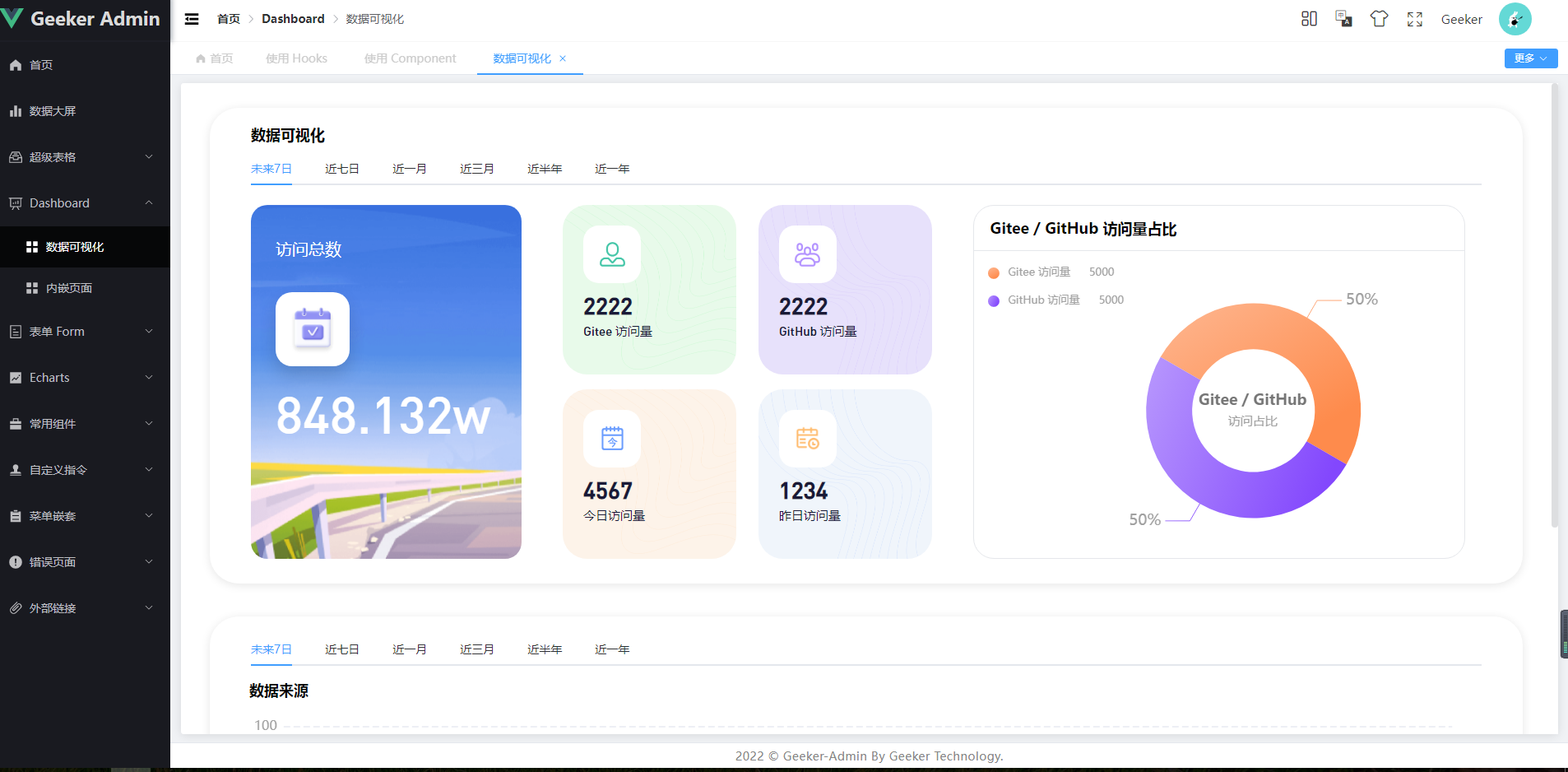Open theme settings via the shirt icon
1568x772 pixels.
(1379, 19)
